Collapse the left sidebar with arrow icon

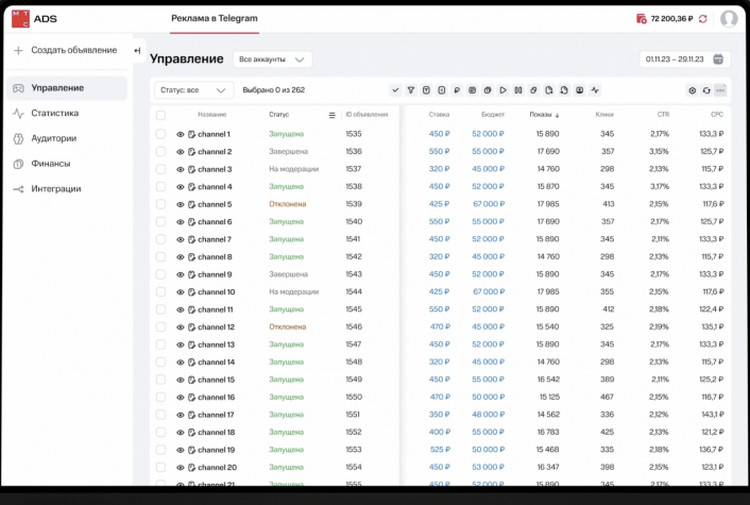pyautogui.click(x=138, y=50)
